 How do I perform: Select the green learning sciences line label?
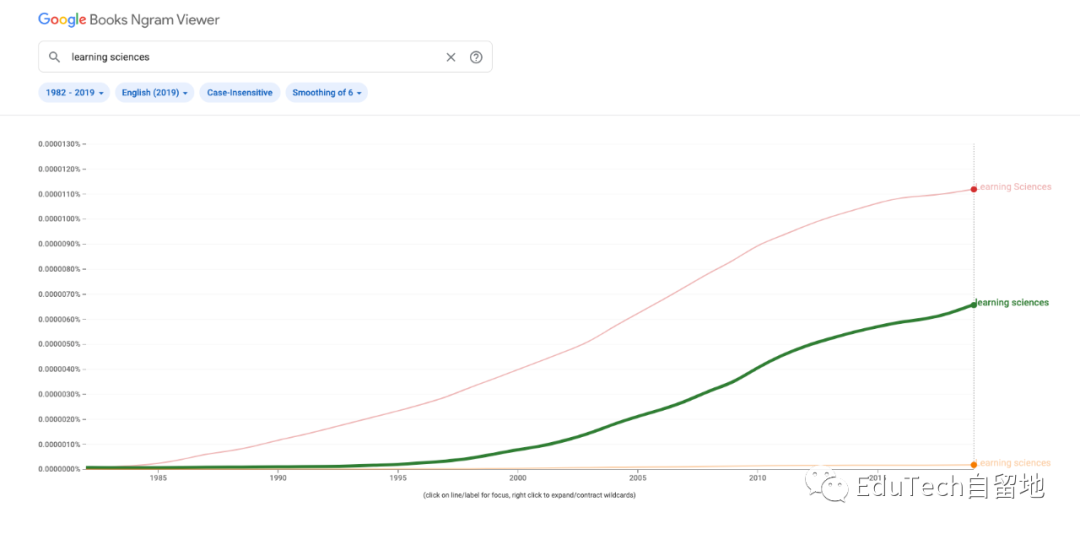[1013, 303]
